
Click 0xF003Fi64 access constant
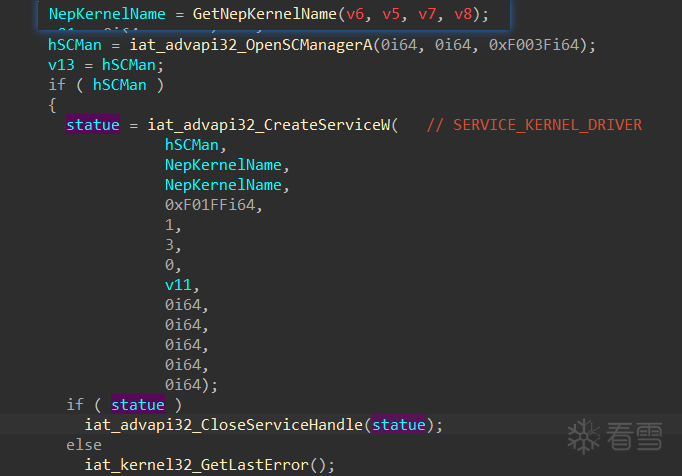[x=534, y=45]
